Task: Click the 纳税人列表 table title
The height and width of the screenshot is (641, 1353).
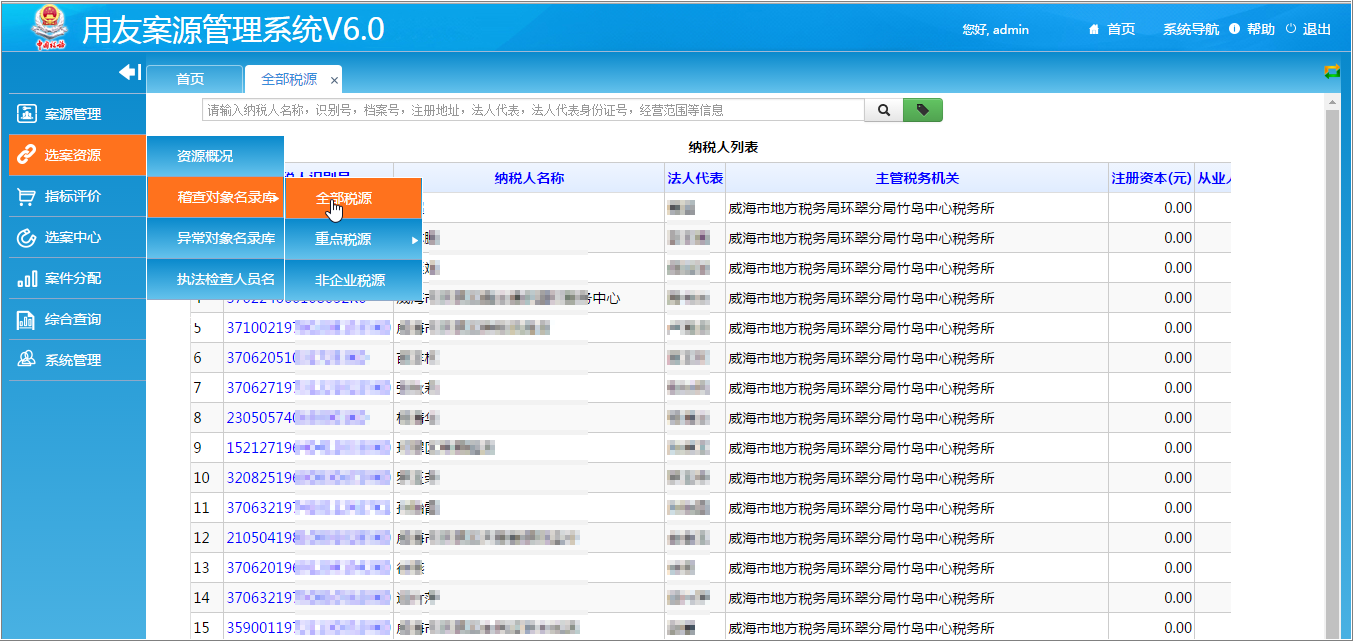Action: tap(723, 147)
